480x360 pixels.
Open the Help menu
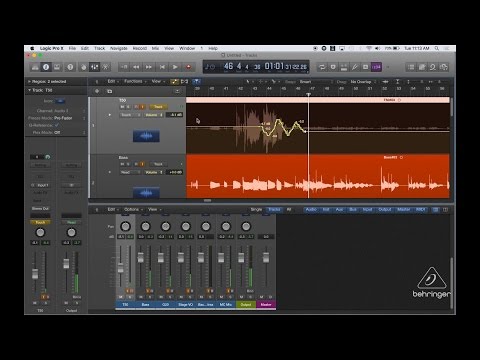[213, 48]
